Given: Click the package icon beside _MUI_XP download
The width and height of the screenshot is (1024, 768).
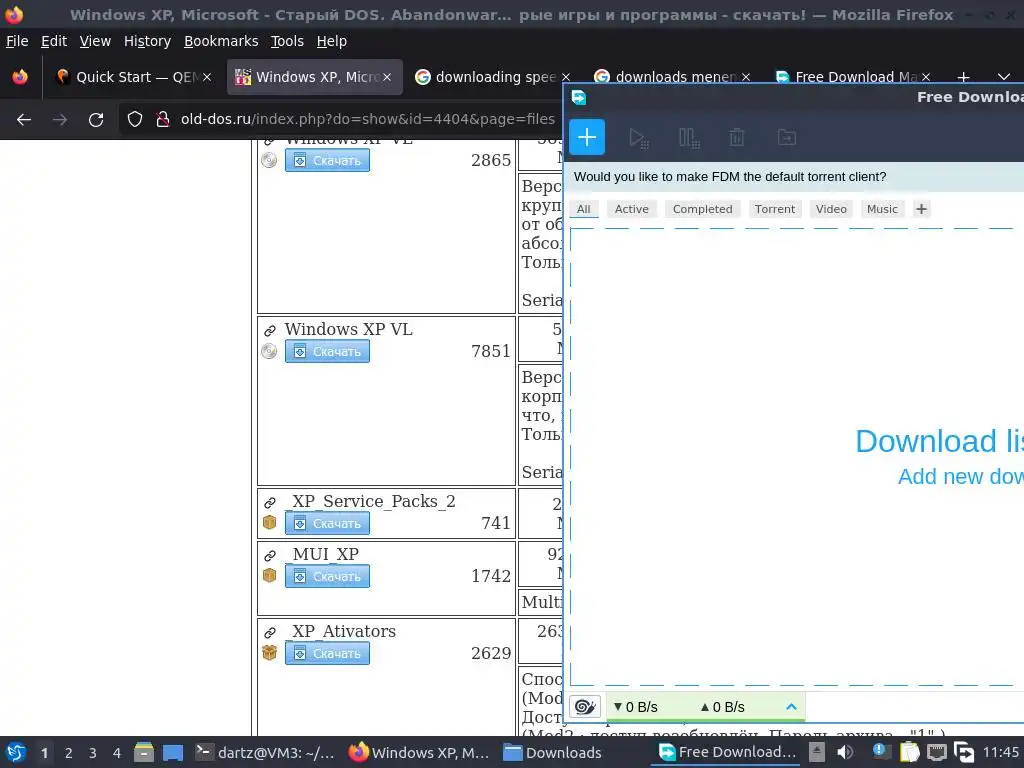Looking at the screenshot, I should tap(269, 575).
